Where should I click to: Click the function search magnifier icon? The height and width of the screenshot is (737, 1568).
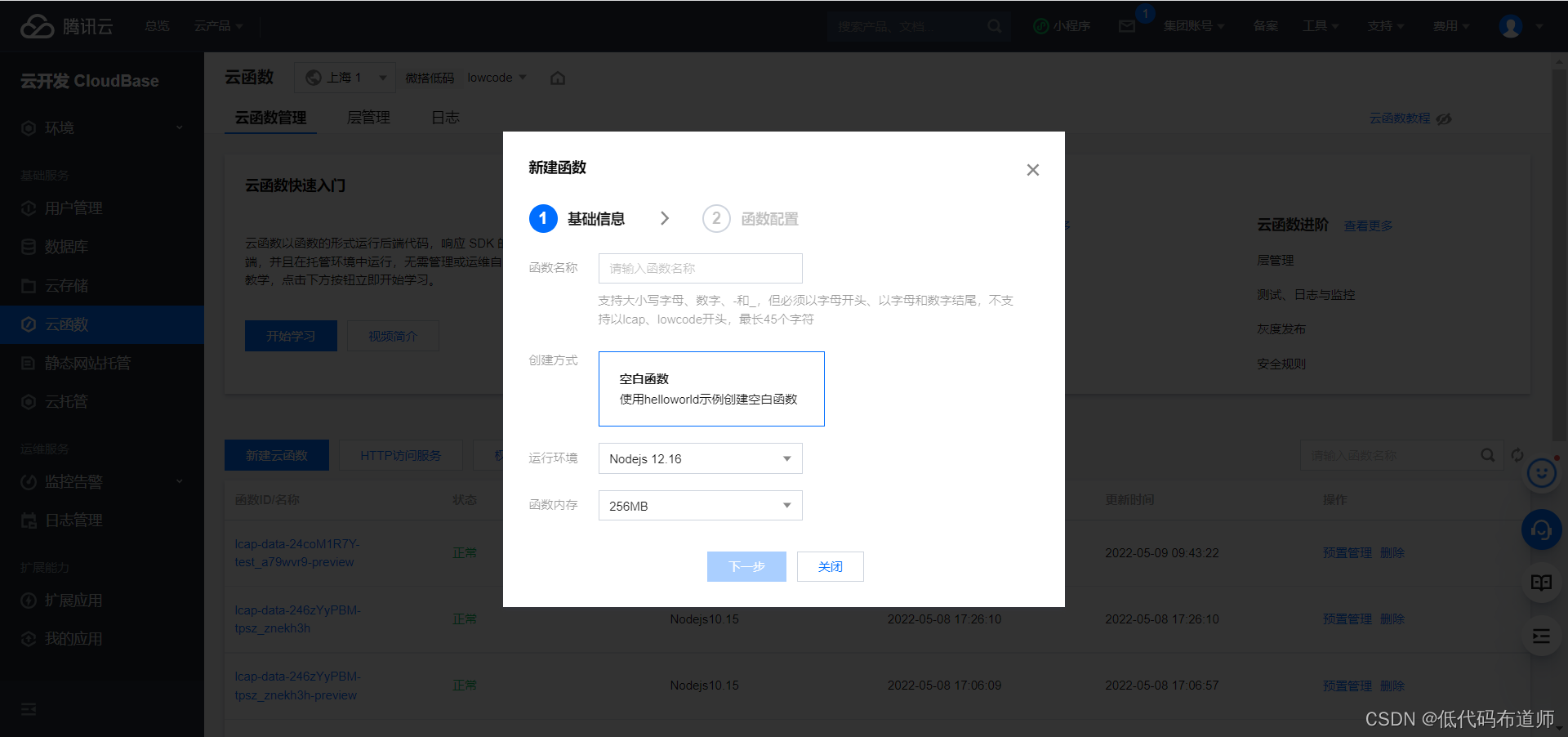(x=1488, y=455)
